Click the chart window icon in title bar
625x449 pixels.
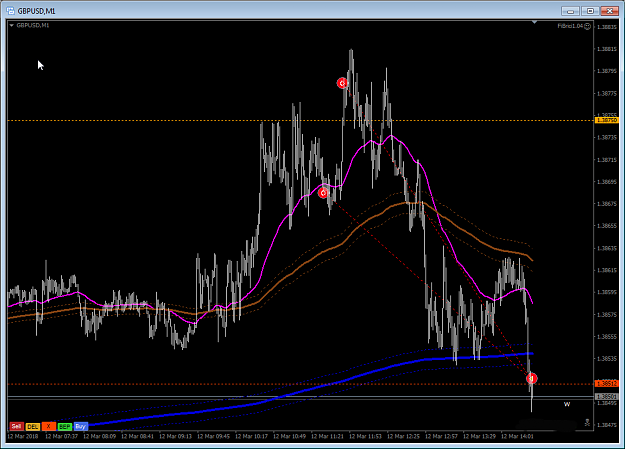pyautogui.click(x=10, y=11)
